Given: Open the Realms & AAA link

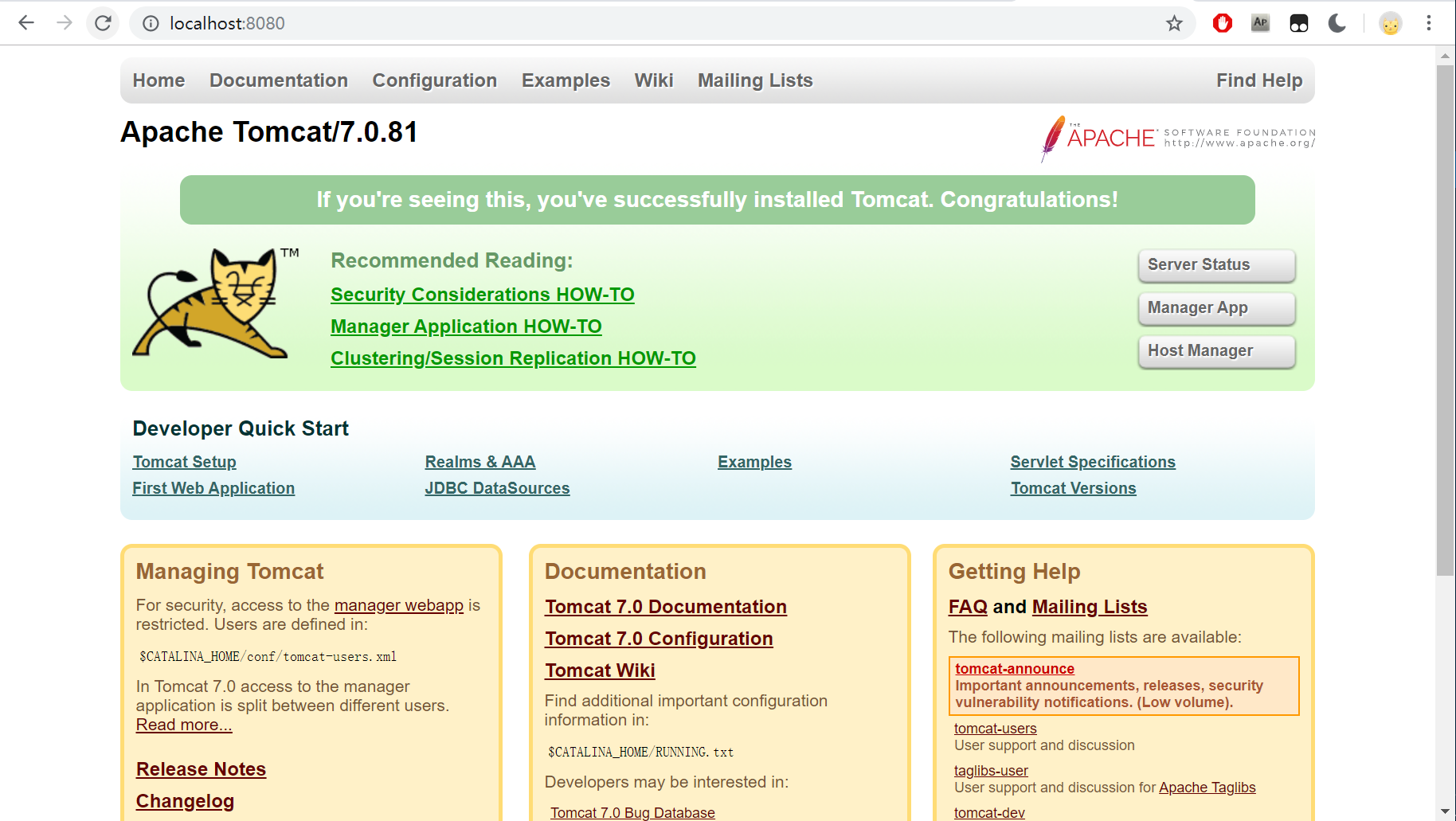Looking at the screenshot, I should [x=480, y=462].
